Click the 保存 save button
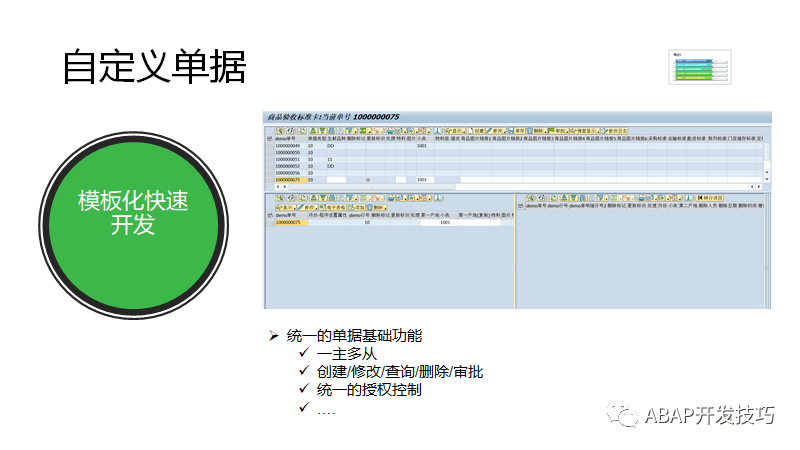800x450 pixels. (517, 131)
